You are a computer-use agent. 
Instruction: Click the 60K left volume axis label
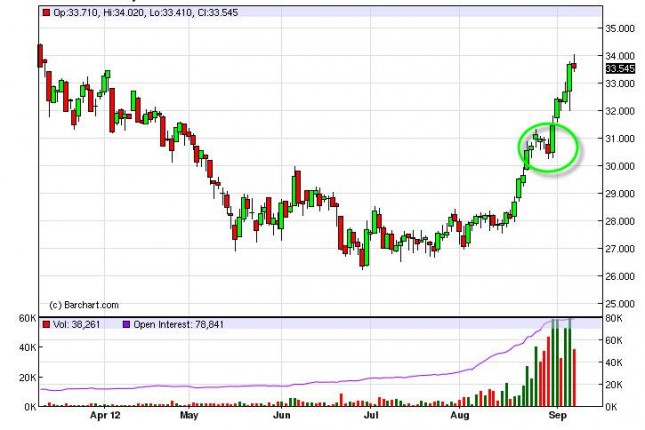[28, 318]
